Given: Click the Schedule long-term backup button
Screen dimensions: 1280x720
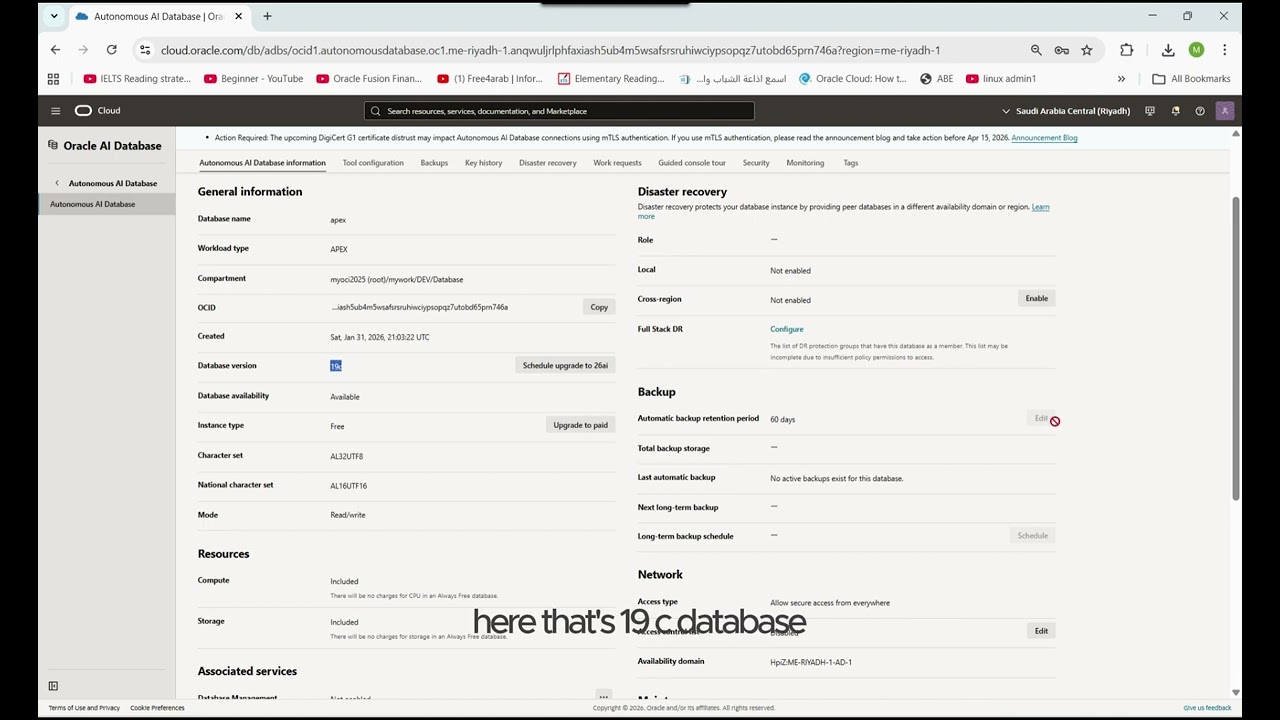Looking at the screenshot, I should click(x=1032, y=536).
